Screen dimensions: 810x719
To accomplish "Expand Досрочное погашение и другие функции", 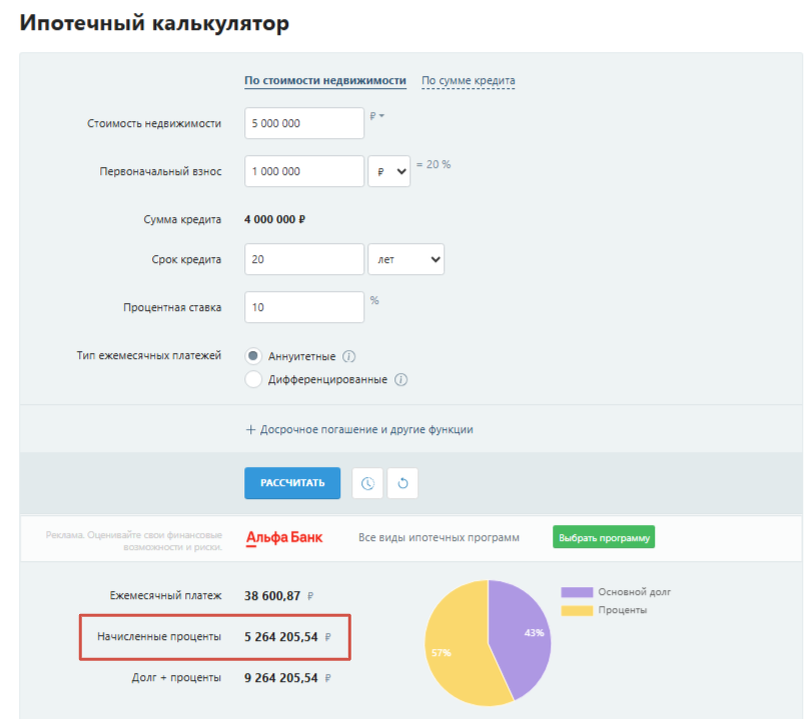I will [360, 430].
